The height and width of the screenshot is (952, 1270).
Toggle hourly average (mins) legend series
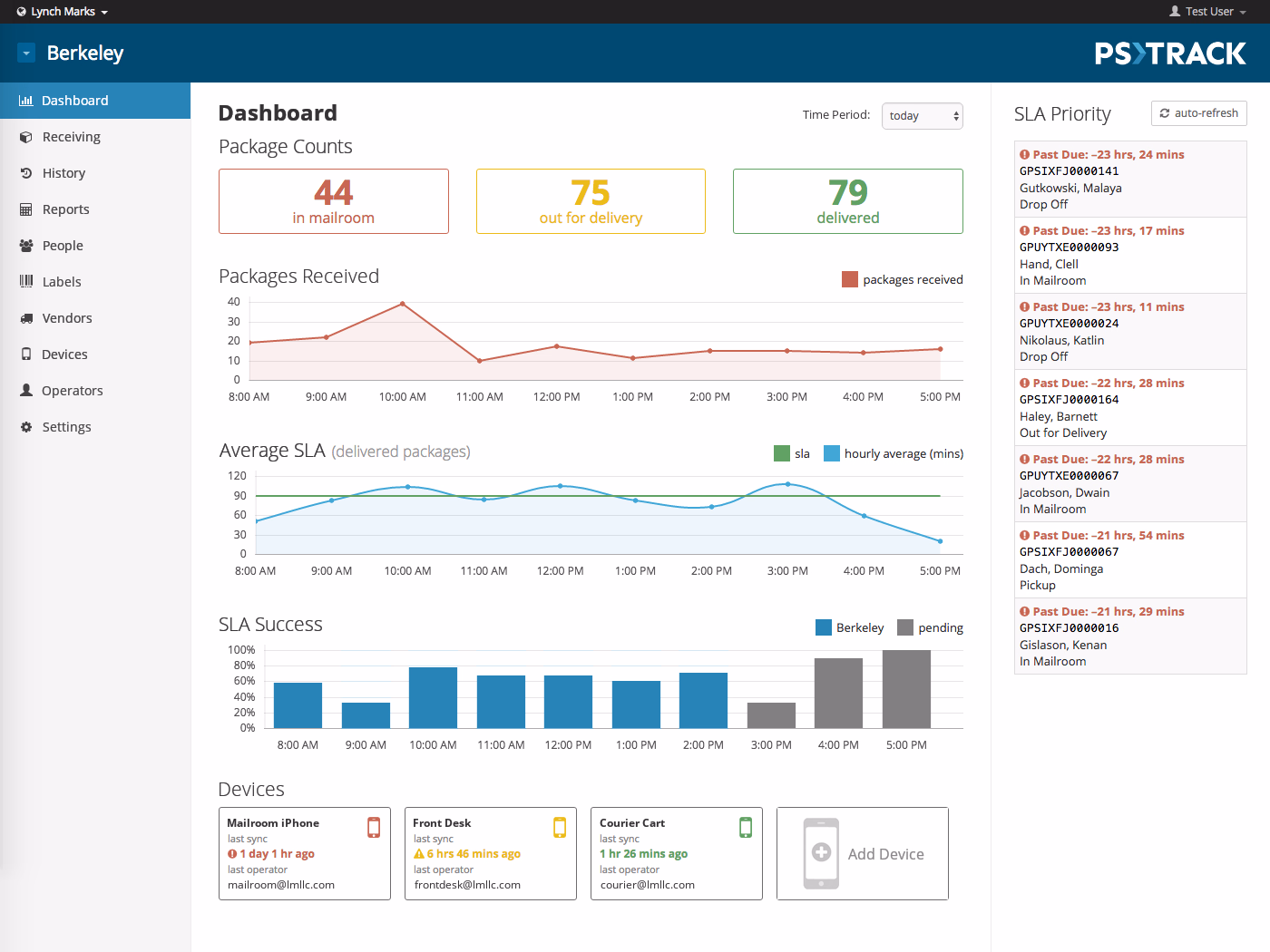[x=894, y=453]
